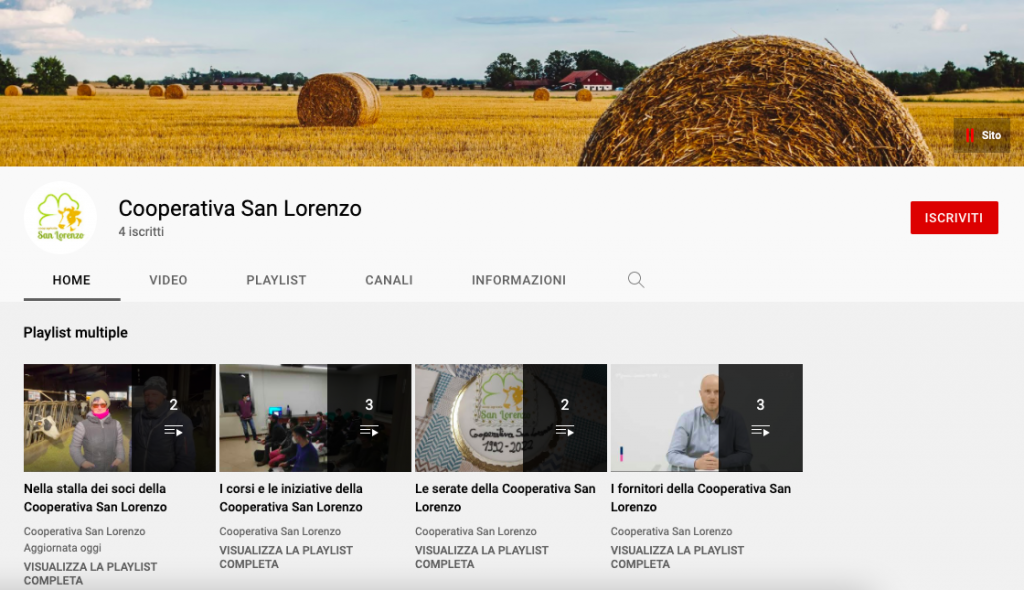1024x590 pixels.
Task: Click channel name under the 'I corsi' playlist
Action: tap(280, 531)
